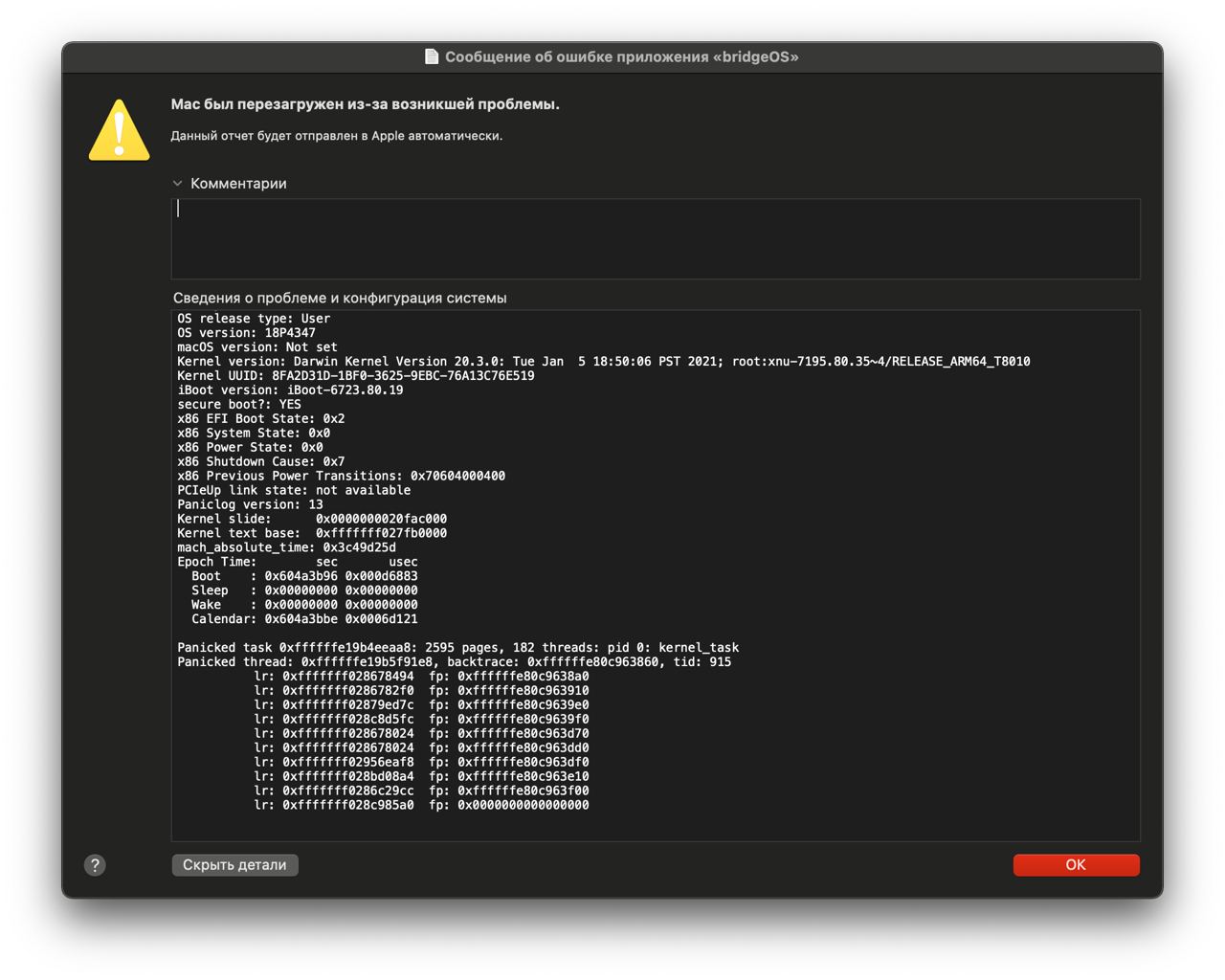Click inside the comments text field
The height and width of the screenshot is (980, 1225).
[656, 238]
